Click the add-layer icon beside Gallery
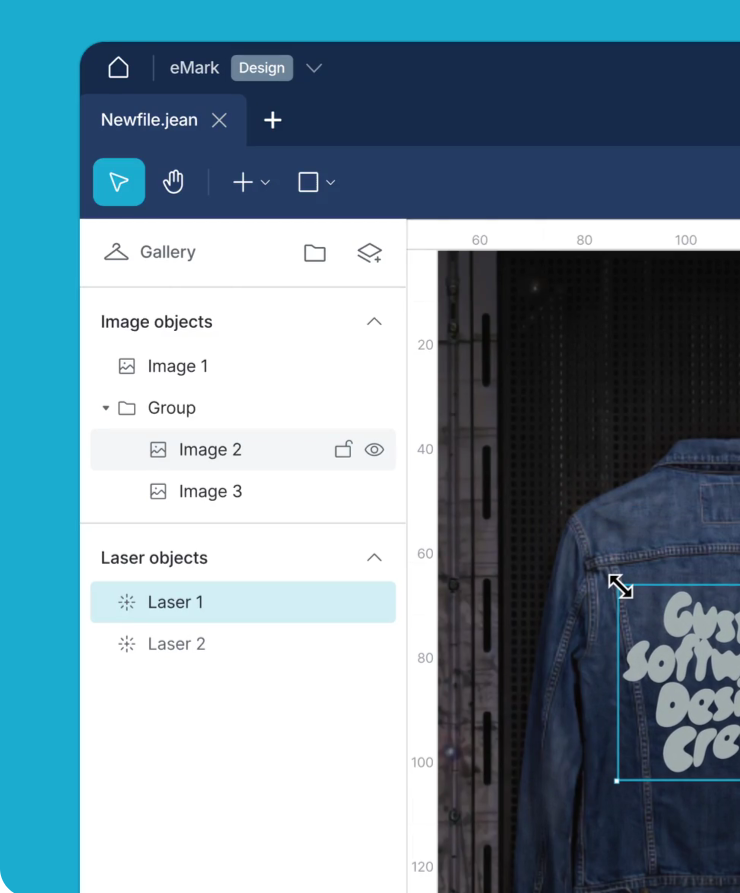Image resolution: width=740 pixels, height=893 pixels. 370,253
